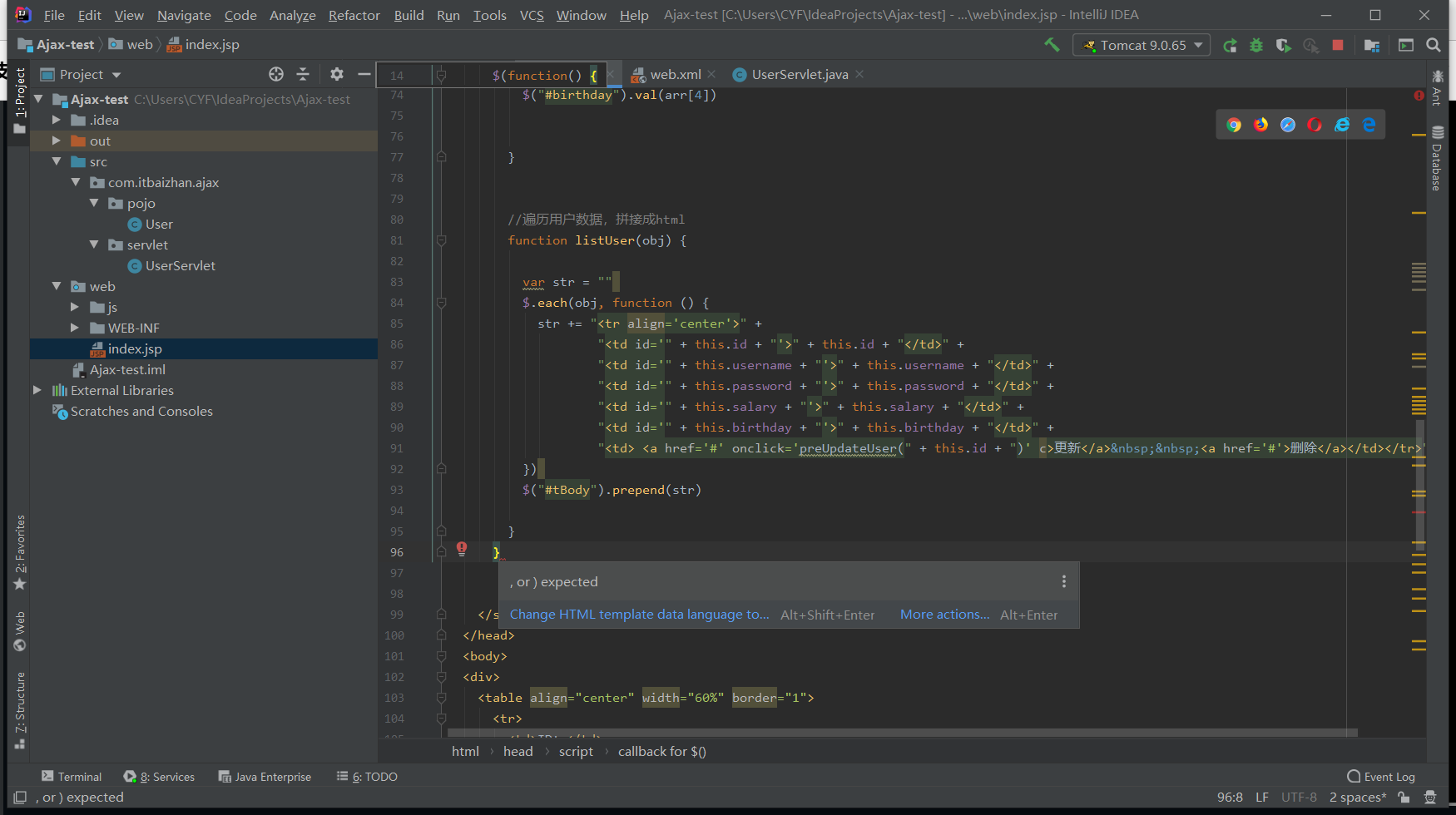
Task: Click Run with Coverage icon
Action: click(1284, 45)
